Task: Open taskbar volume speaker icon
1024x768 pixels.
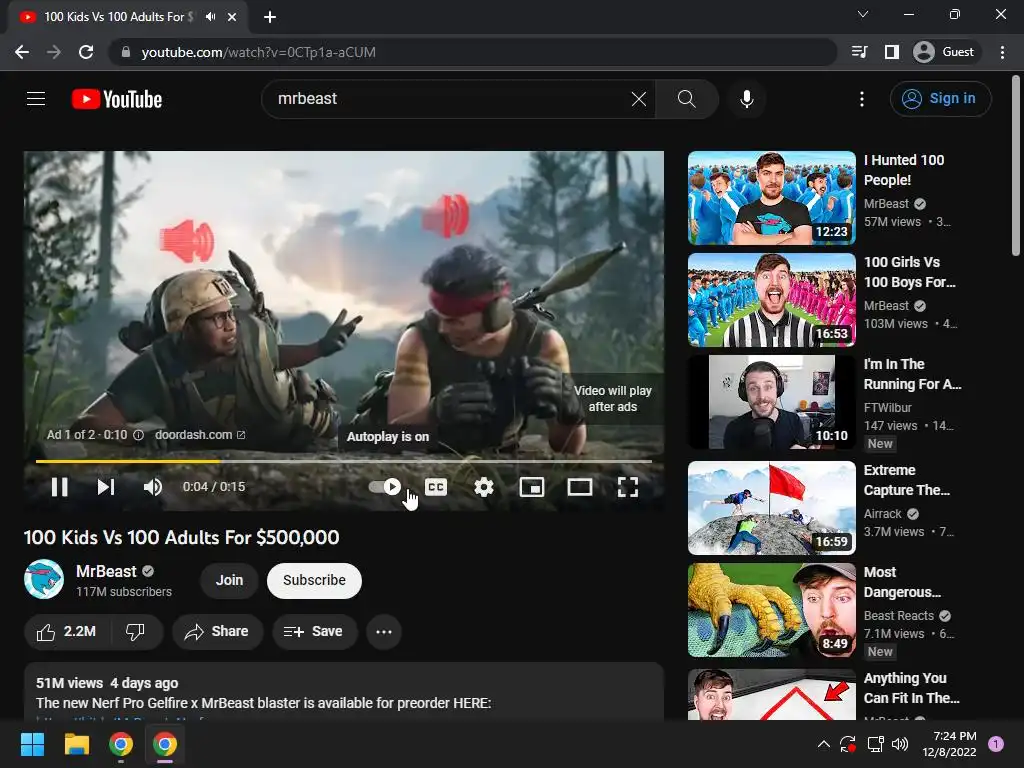Action: (900, 744)
